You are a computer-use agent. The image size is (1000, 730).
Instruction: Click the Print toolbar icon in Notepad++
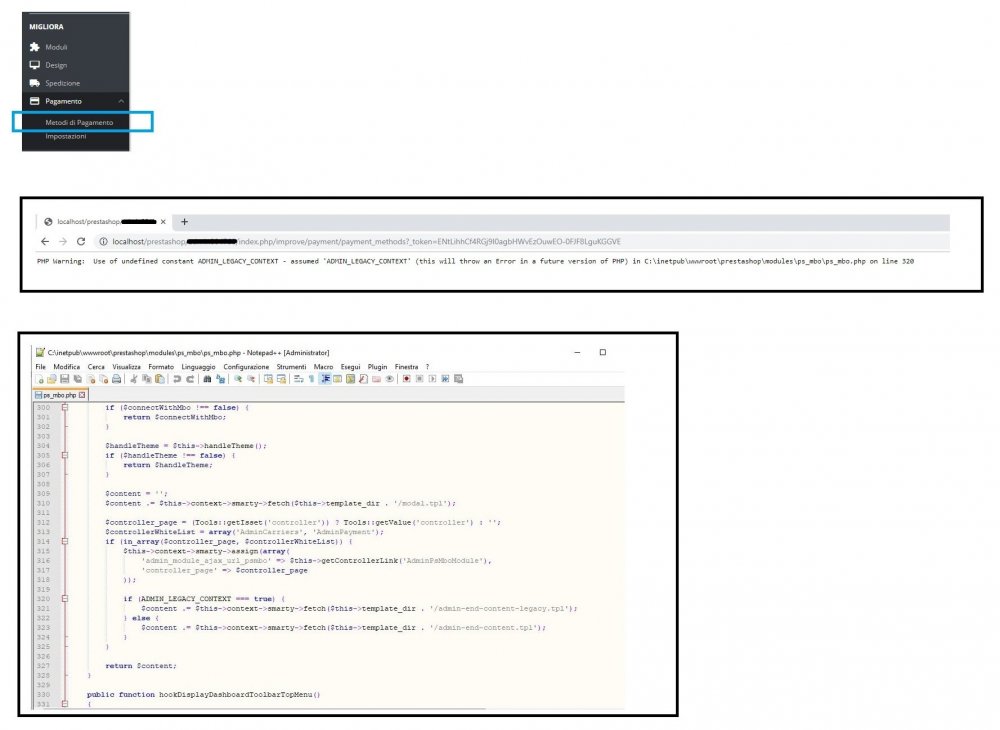click(x=116, y=379)
